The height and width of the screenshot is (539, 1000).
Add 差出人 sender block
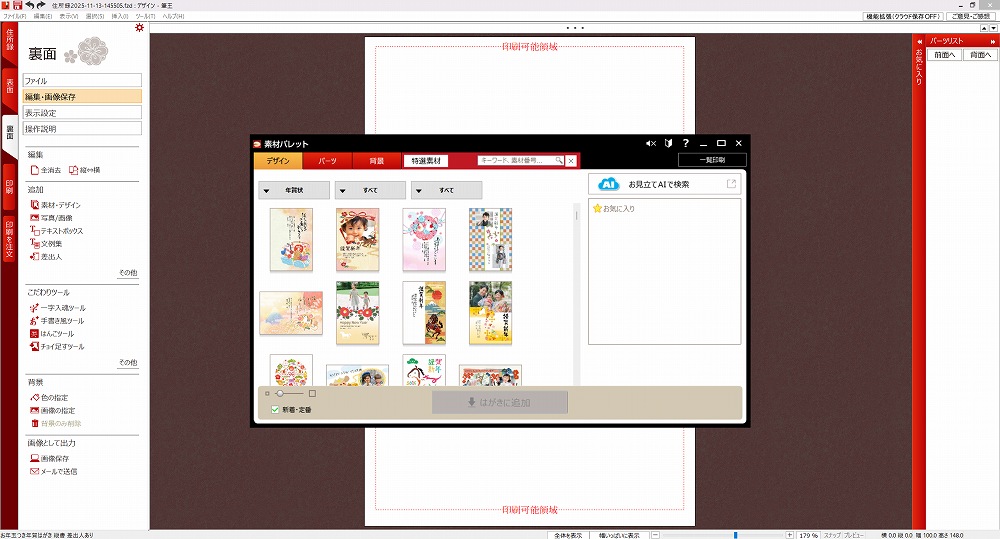(46, 256)
